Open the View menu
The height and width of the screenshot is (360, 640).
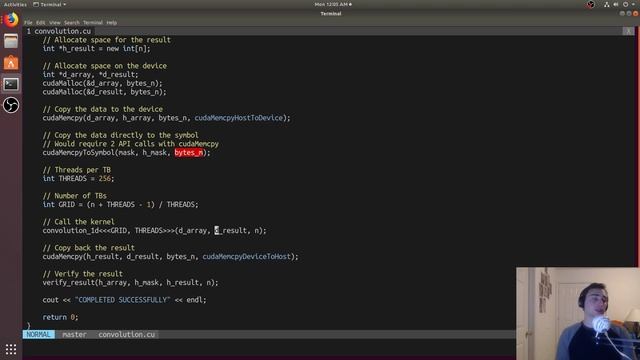pos(55,23)
